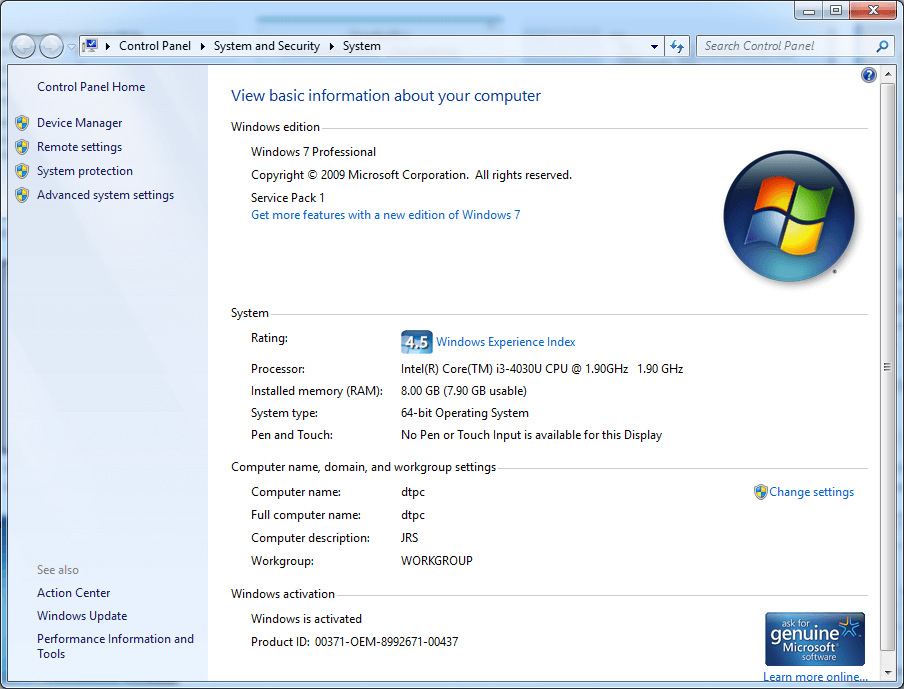Image resolution: width=904 pixels, height=689 pixels.
Task: Open the recent pages dropdown arrow
Action: pos(71,47)
